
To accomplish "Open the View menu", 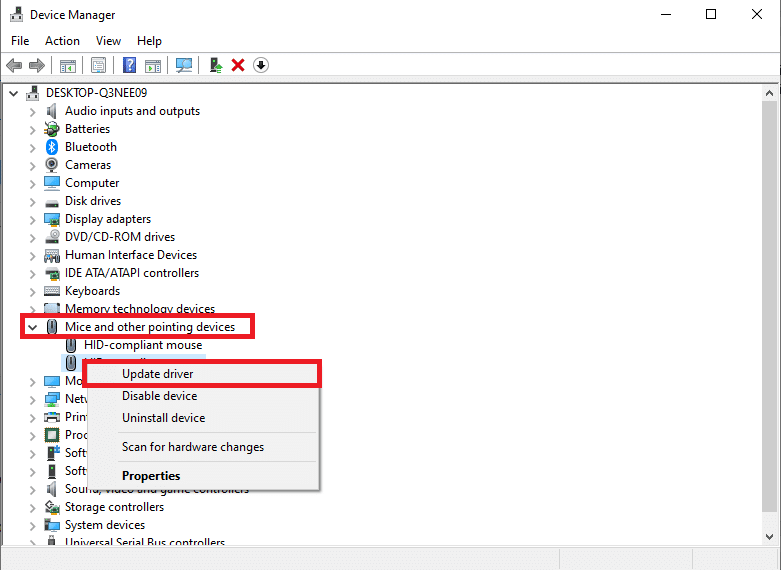I will [108, 41].
